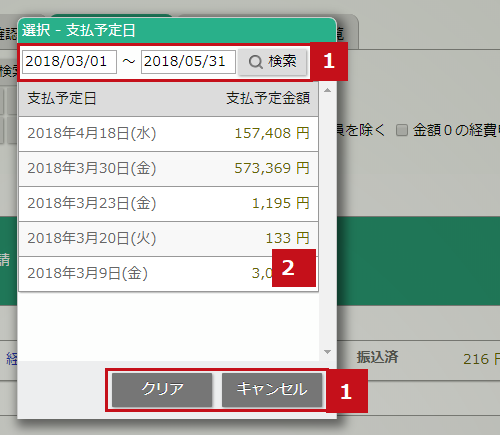The height and width of the screenshot is (435, 500).
Task: Click the 検索 search button
Action: coord(273,62)
